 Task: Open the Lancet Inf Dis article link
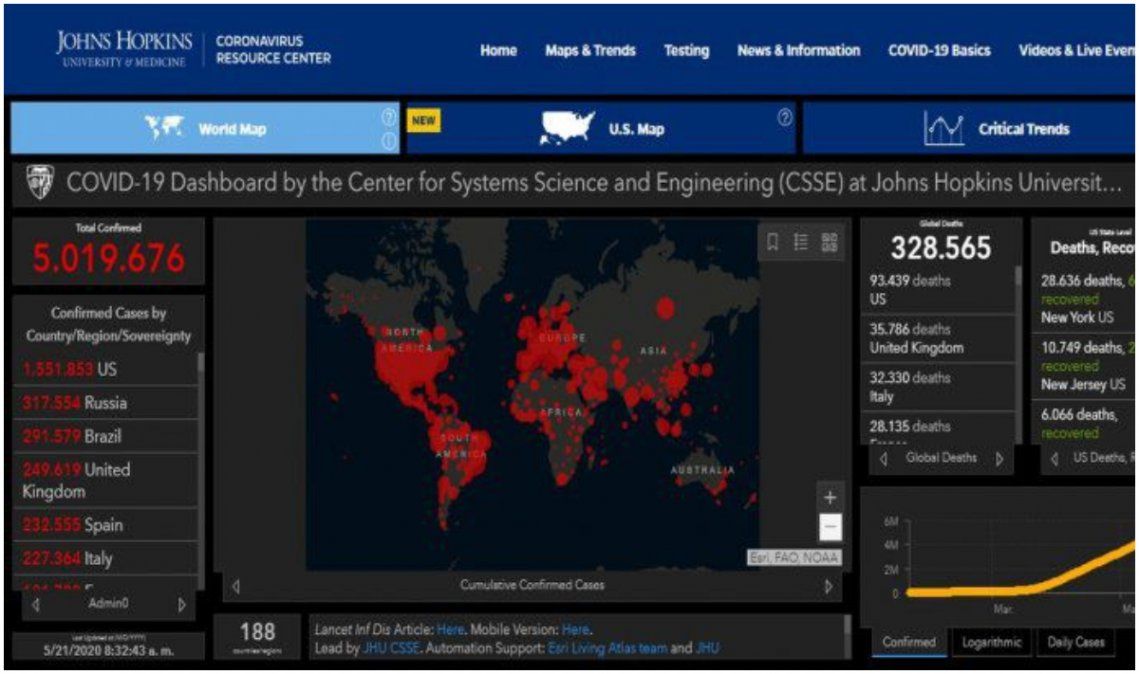tap(450, 630)
